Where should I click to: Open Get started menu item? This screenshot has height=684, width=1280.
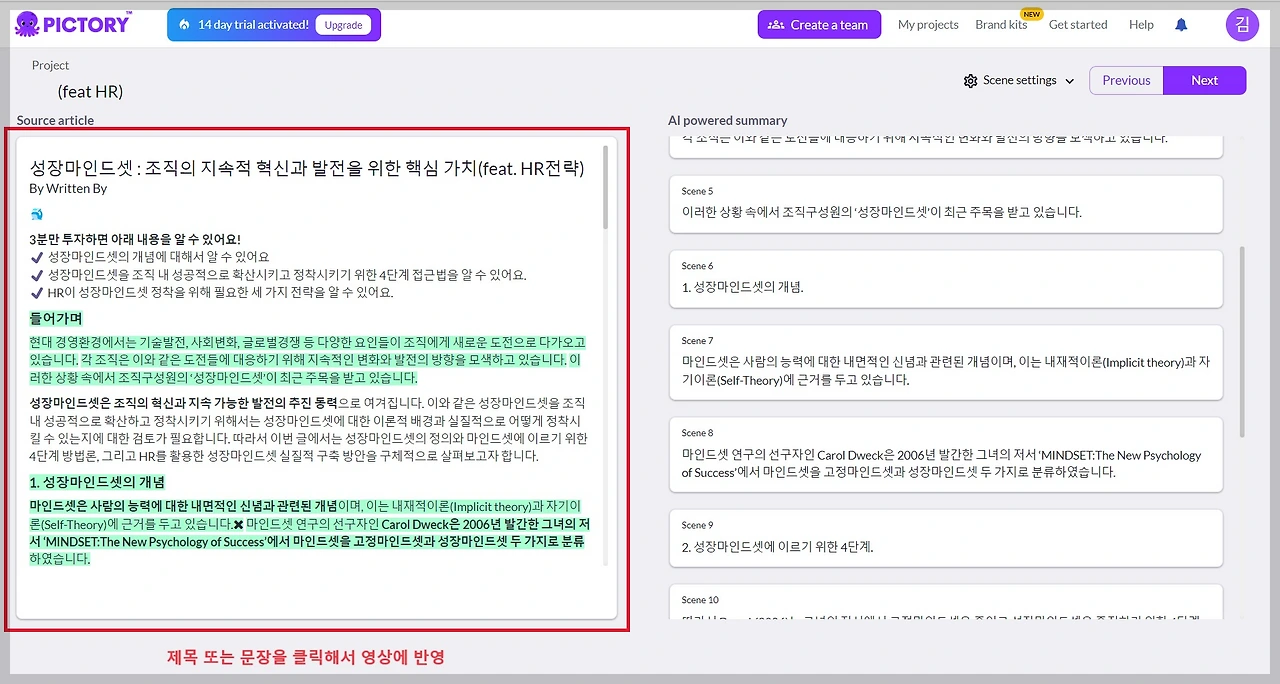(x=1078, y=25)
